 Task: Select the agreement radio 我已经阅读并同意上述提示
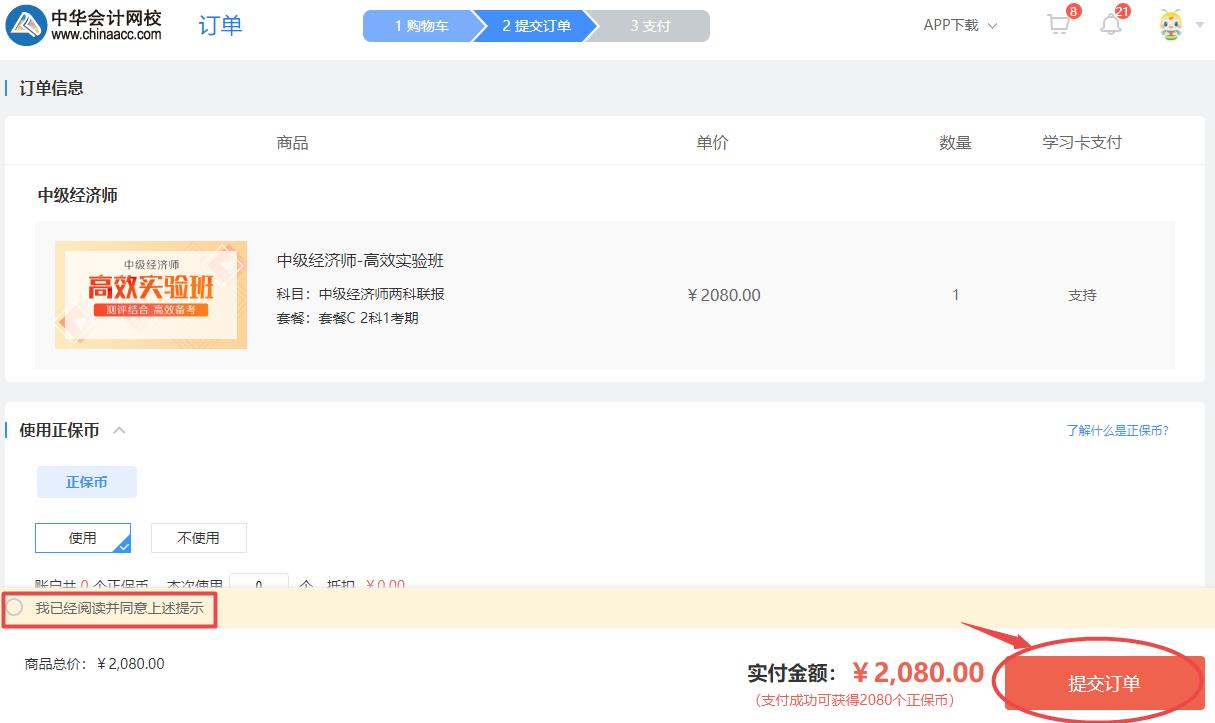(15, 606)
